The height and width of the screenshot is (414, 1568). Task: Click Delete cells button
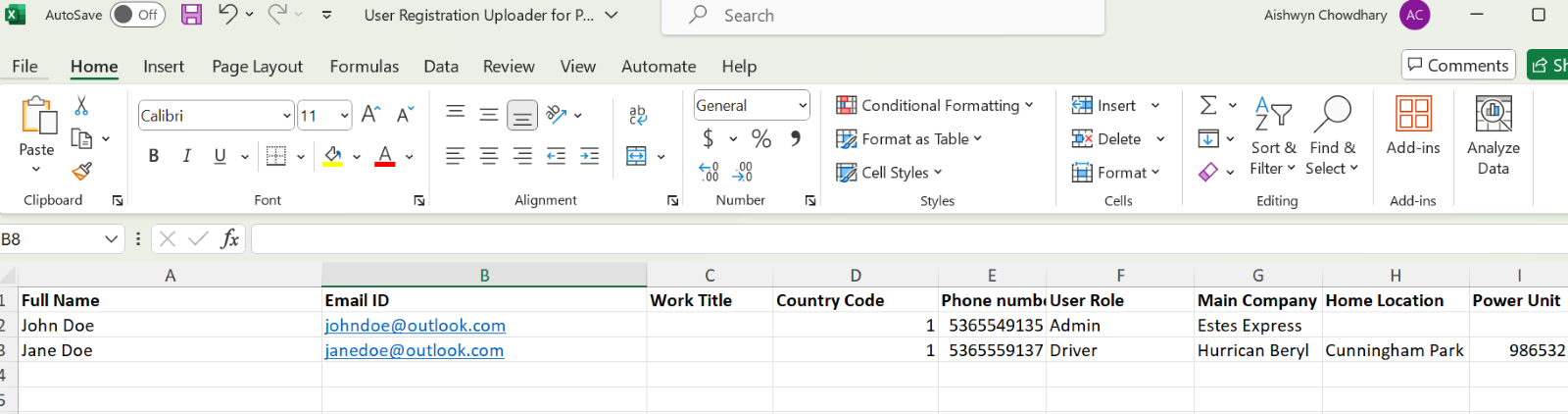(x=1118, y=138)
